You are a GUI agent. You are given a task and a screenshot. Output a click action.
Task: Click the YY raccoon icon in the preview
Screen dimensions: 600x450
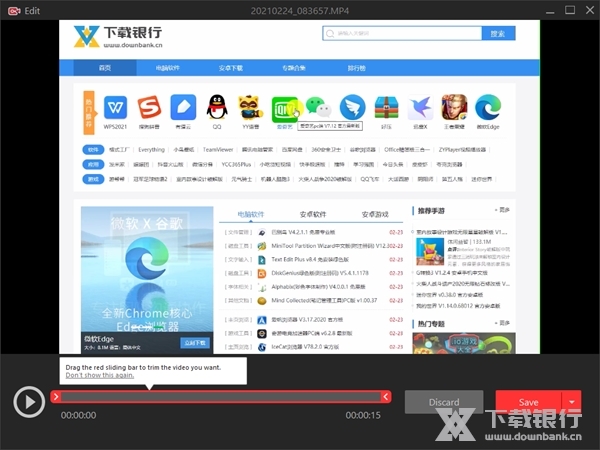coord(250,108)
